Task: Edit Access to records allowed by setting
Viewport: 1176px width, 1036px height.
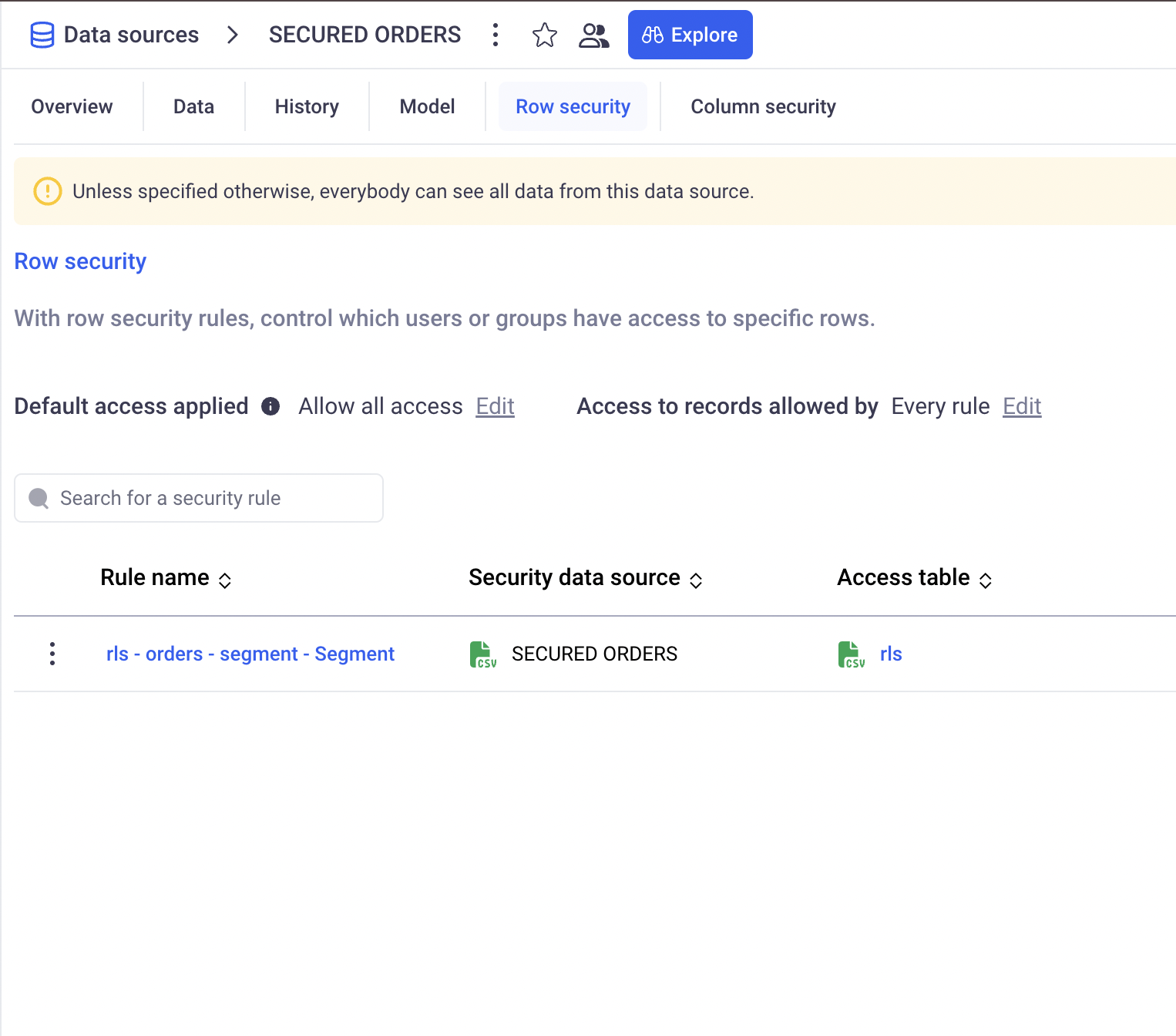Action: [x=1021, y=406]
